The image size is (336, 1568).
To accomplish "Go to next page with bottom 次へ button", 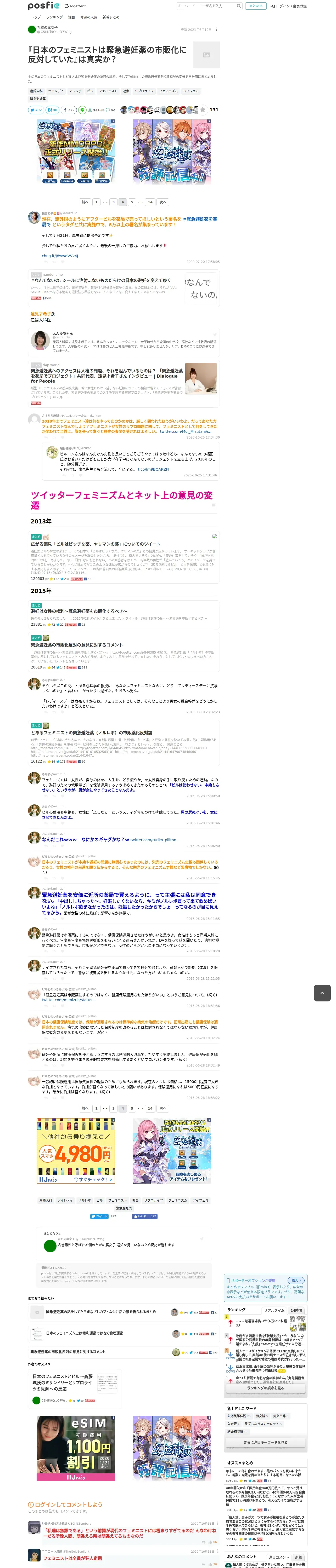I will click(163, 1108).
